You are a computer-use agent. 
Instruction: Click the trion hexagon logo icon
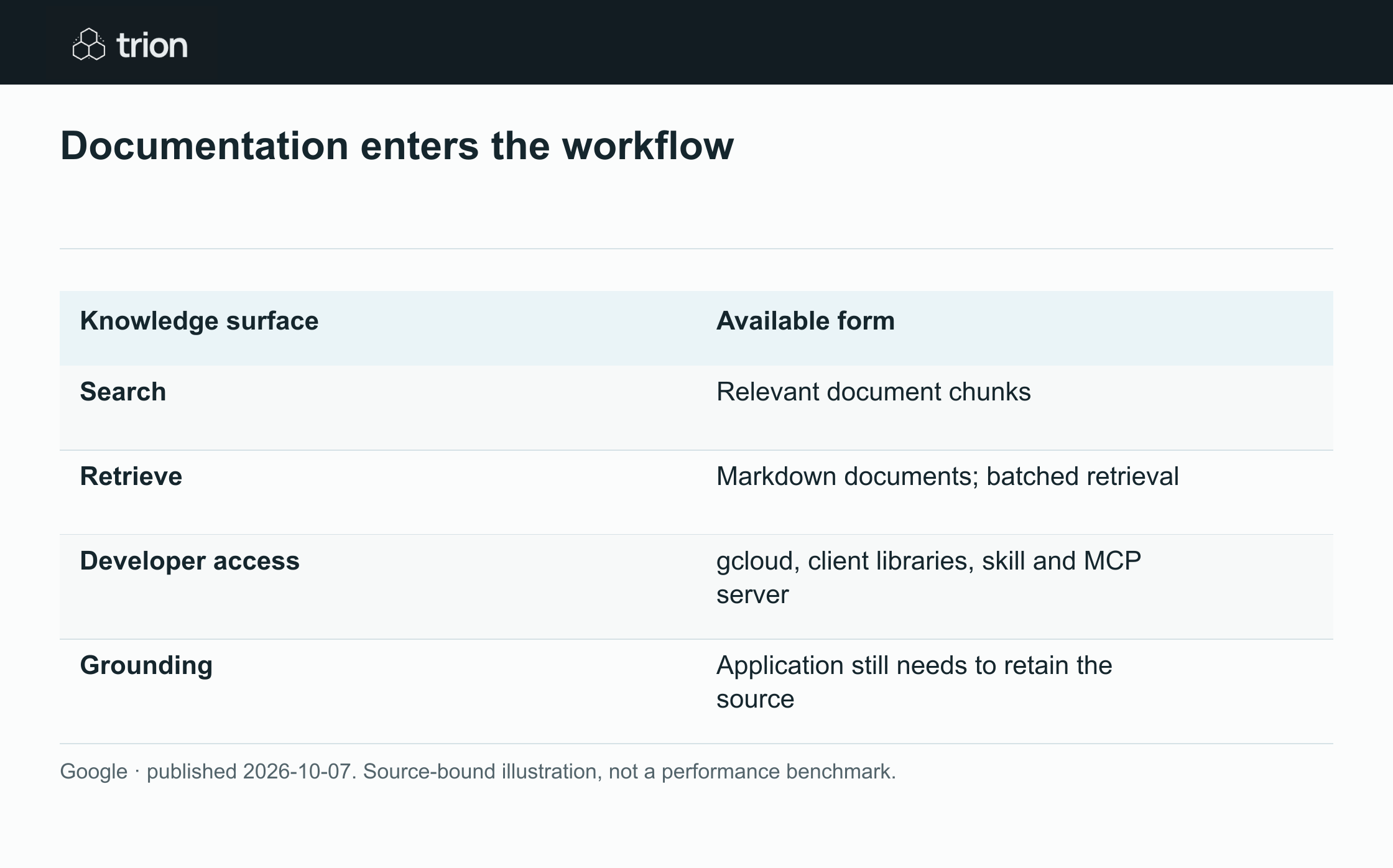tap(89, 44)
